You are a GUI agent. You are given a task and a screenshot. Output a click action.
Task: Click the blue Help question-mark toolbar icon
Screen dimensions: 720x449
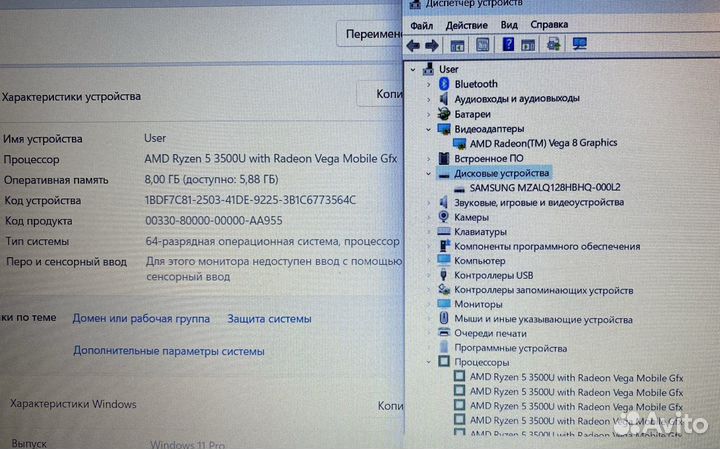pyautogui.click(x=508, y=44)
